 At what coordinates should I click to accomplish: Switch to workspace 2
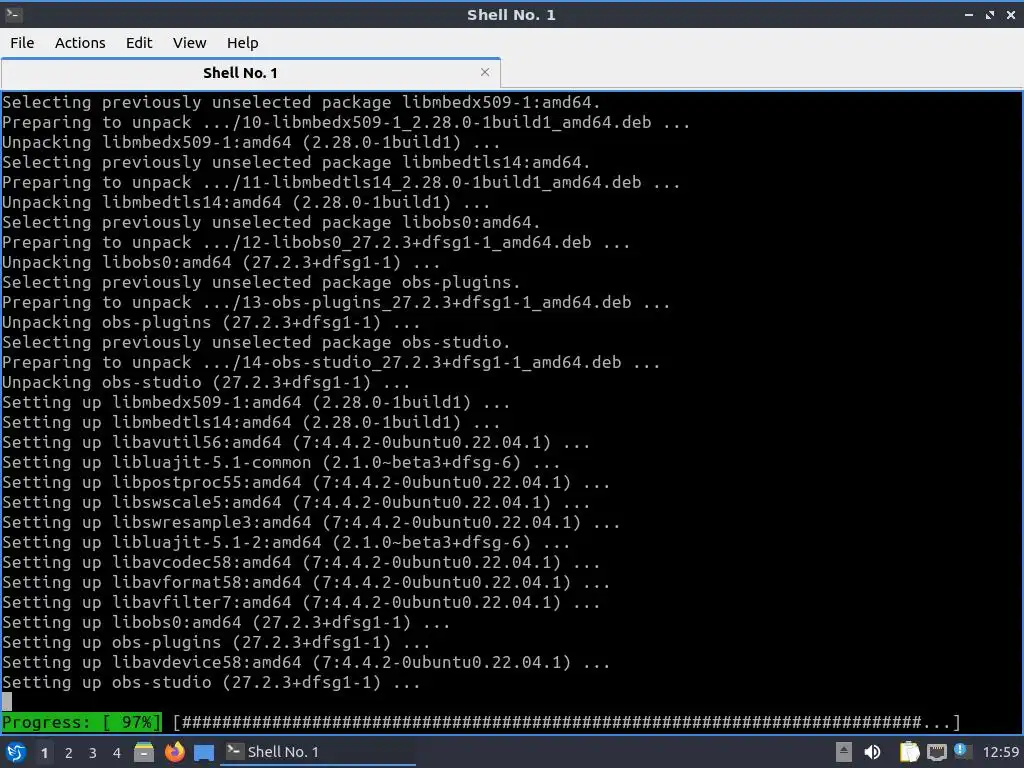pyautogui.click(x=69, y=752)
